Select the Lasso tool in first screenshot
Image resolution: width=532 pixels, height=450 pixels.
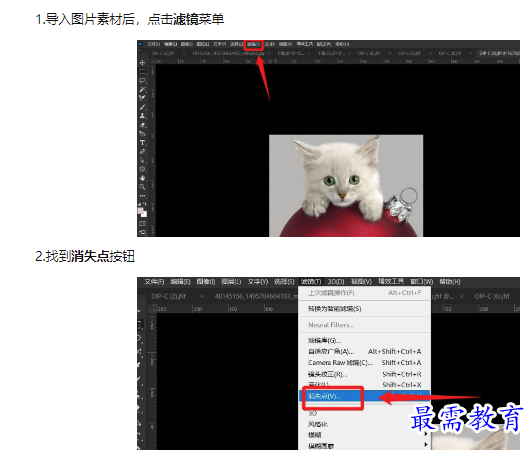pos(142,80)
